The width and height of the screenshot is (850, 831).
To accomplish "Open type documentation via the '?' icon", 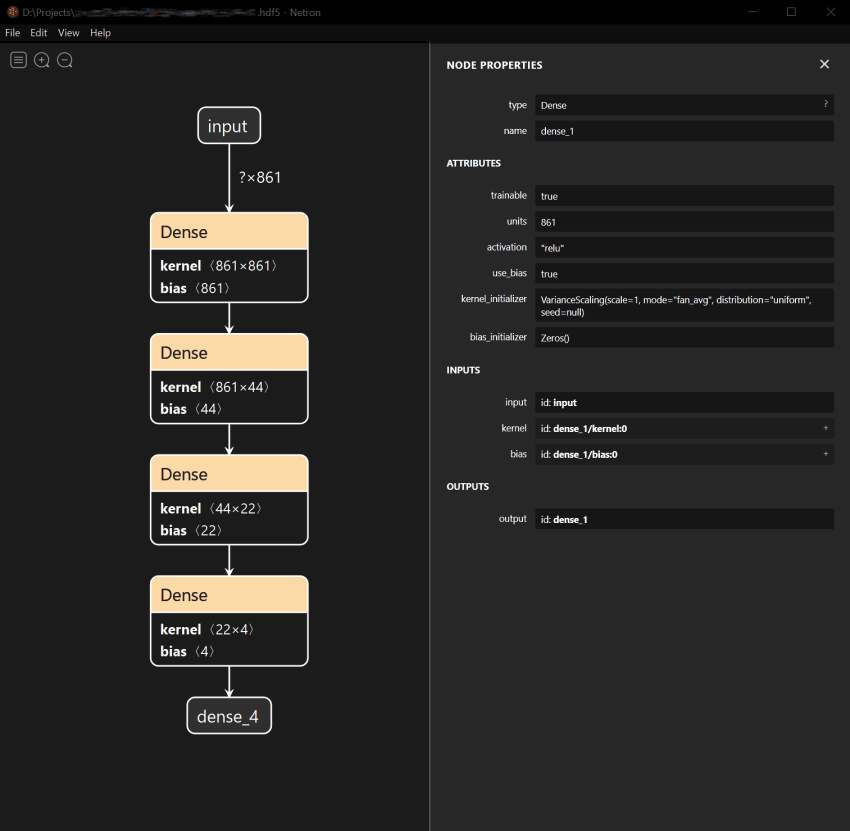I will tap(825, 104).
